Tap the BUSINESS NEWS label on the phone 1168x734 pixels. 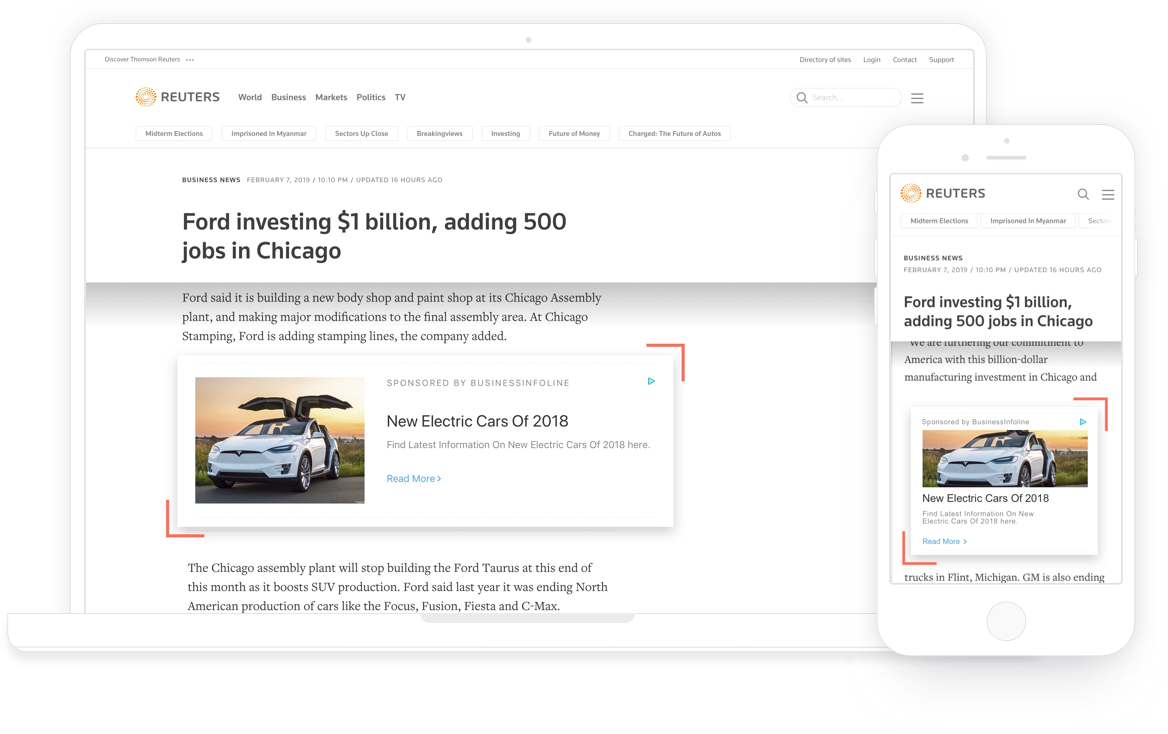[x=933, y=258]
